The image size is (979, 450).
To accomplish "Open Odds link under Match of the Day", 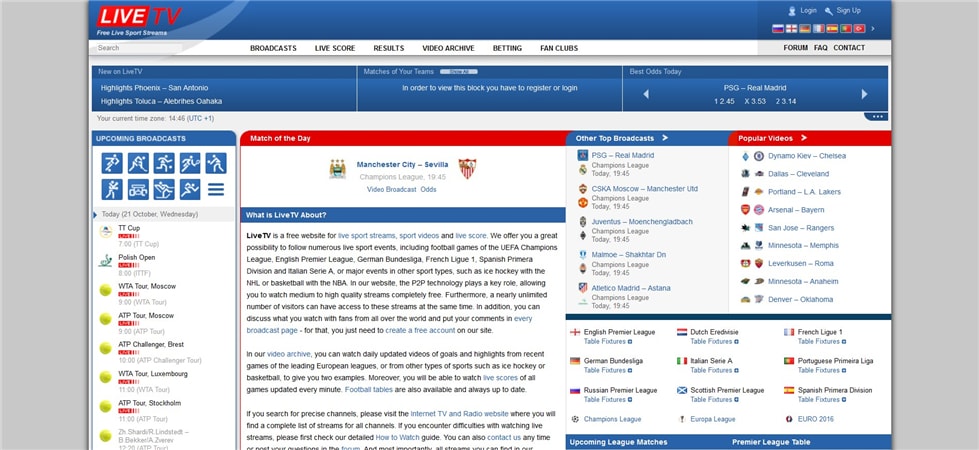I will tap(428, 189).
